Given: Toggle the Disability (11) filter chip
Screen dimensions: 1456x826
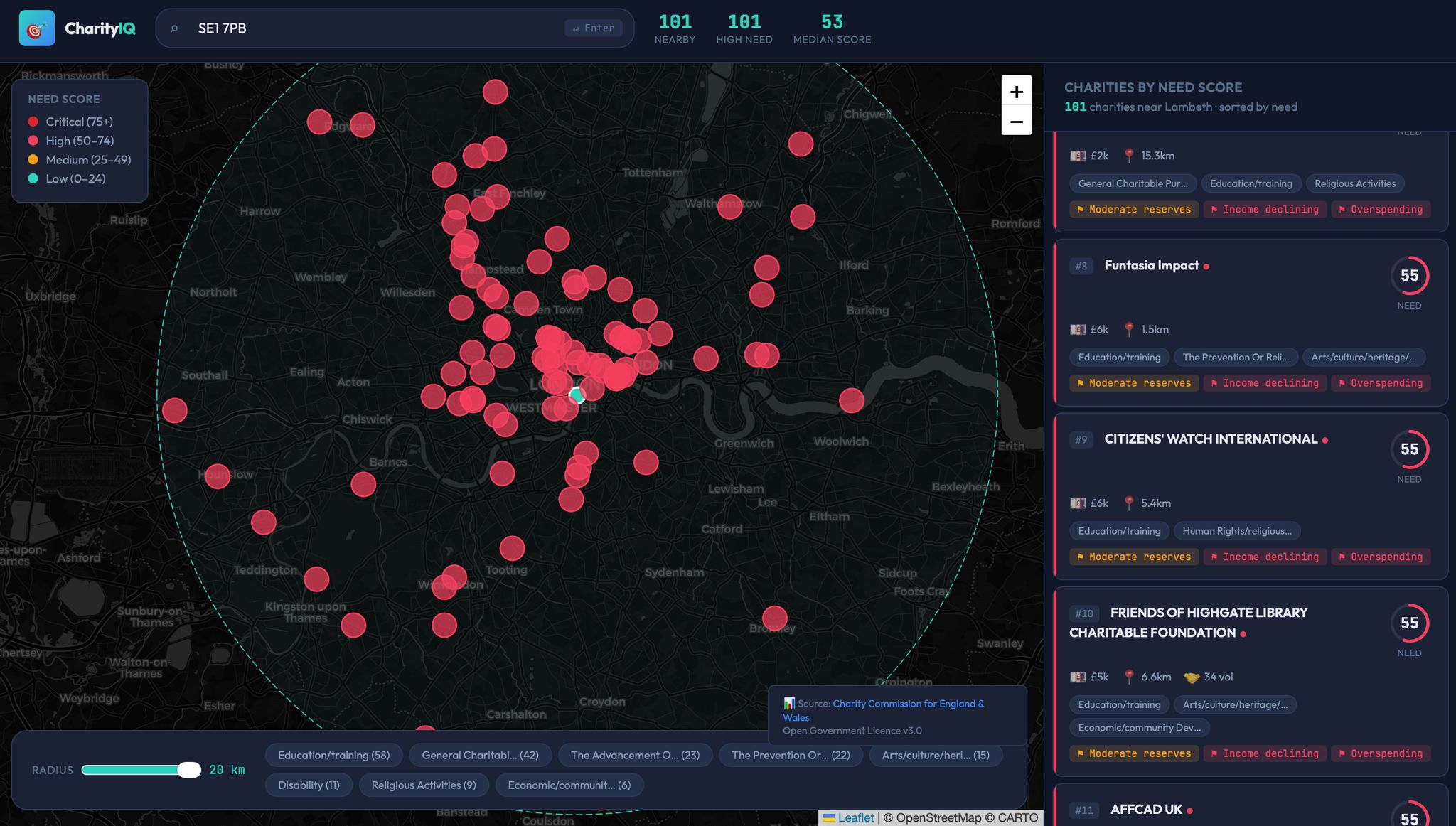Looking at the screenshot, I should pos(309,785).
